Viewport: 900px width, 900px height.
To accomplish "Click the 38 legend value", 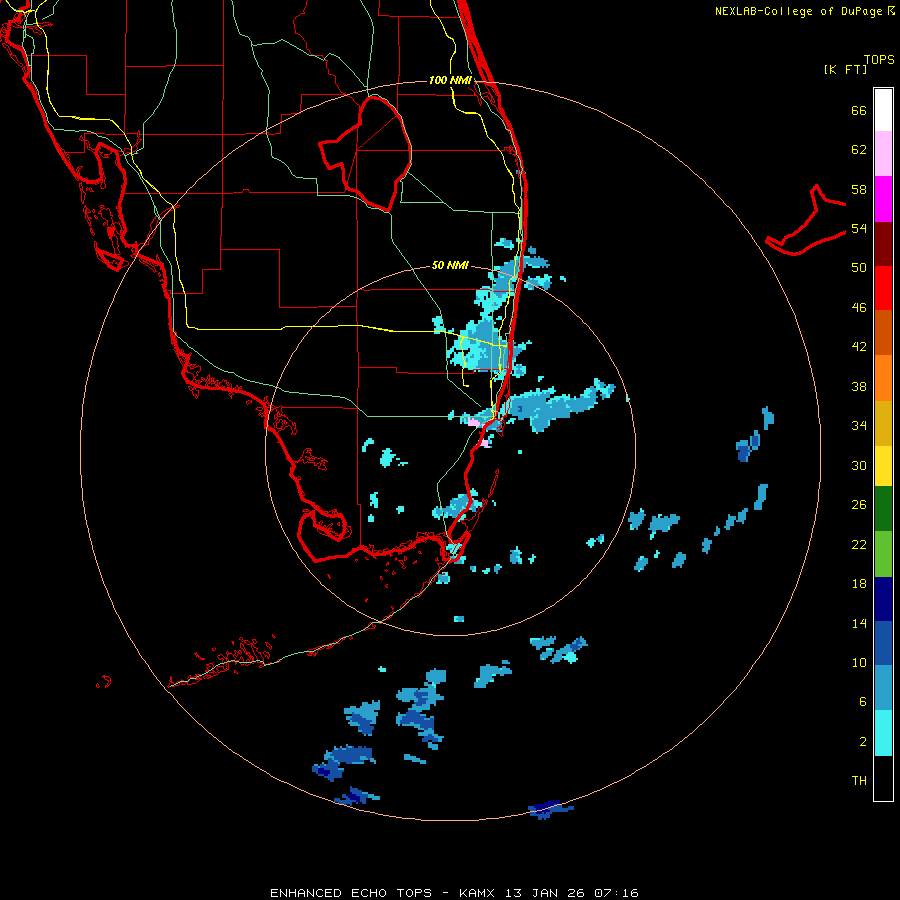I will point(859,386).
